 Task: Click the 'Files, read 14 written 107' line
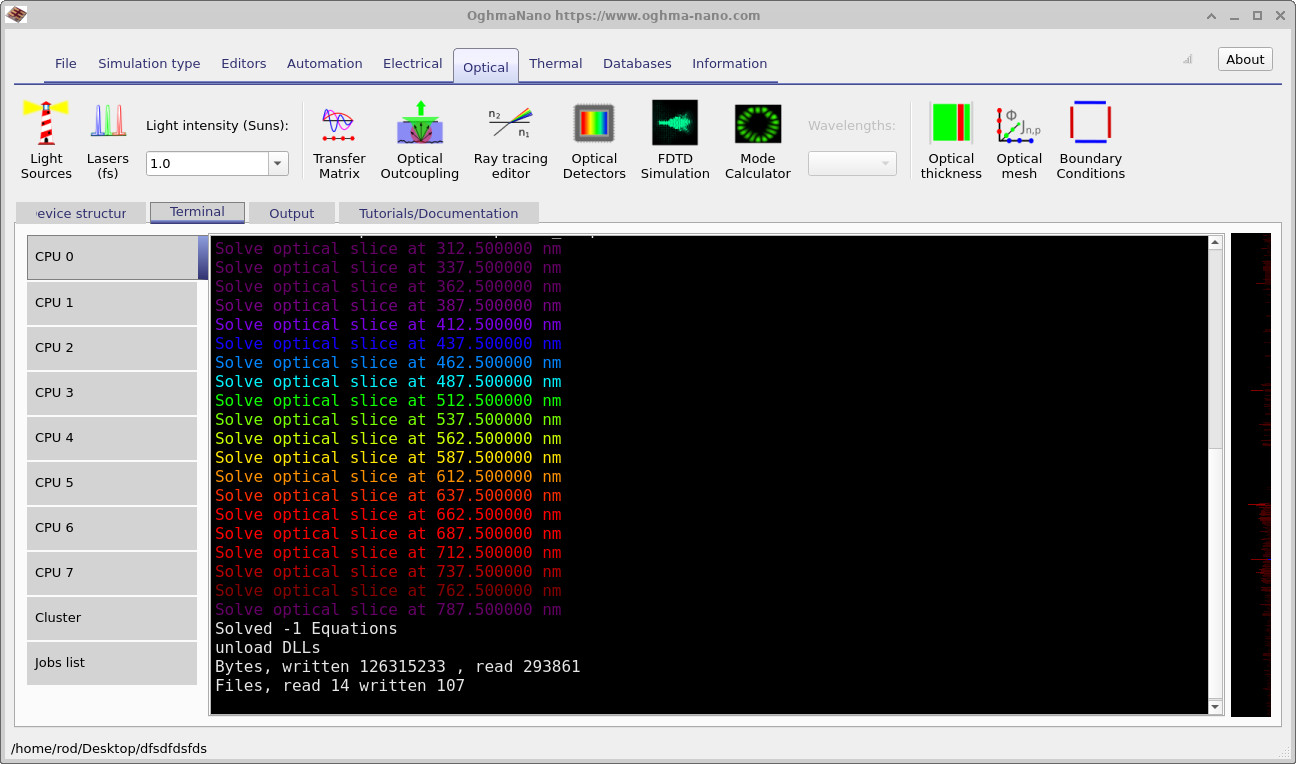[340, 686]
